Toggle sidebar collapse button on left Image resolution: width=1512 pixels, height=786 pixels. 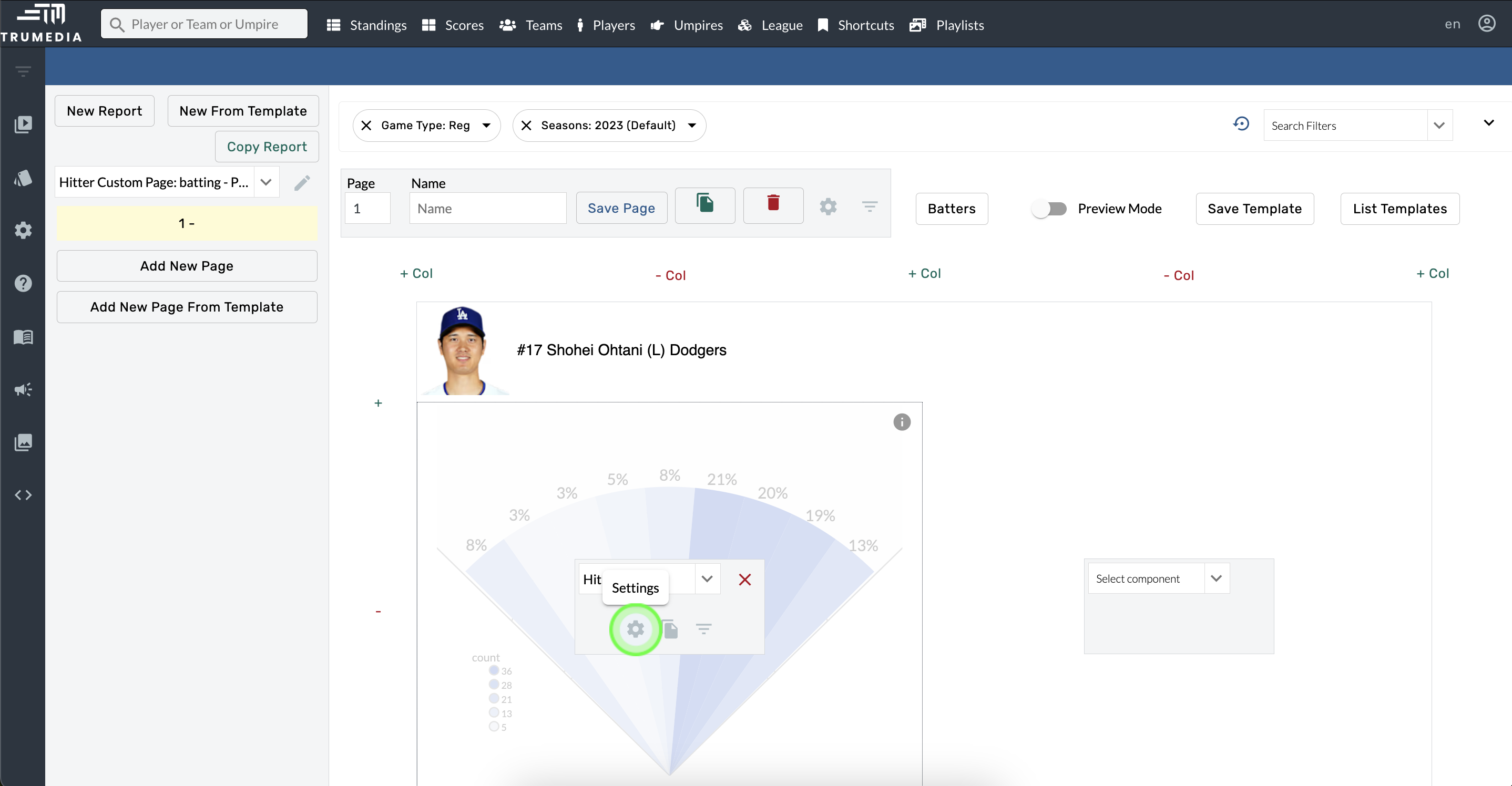click(22, 71)
